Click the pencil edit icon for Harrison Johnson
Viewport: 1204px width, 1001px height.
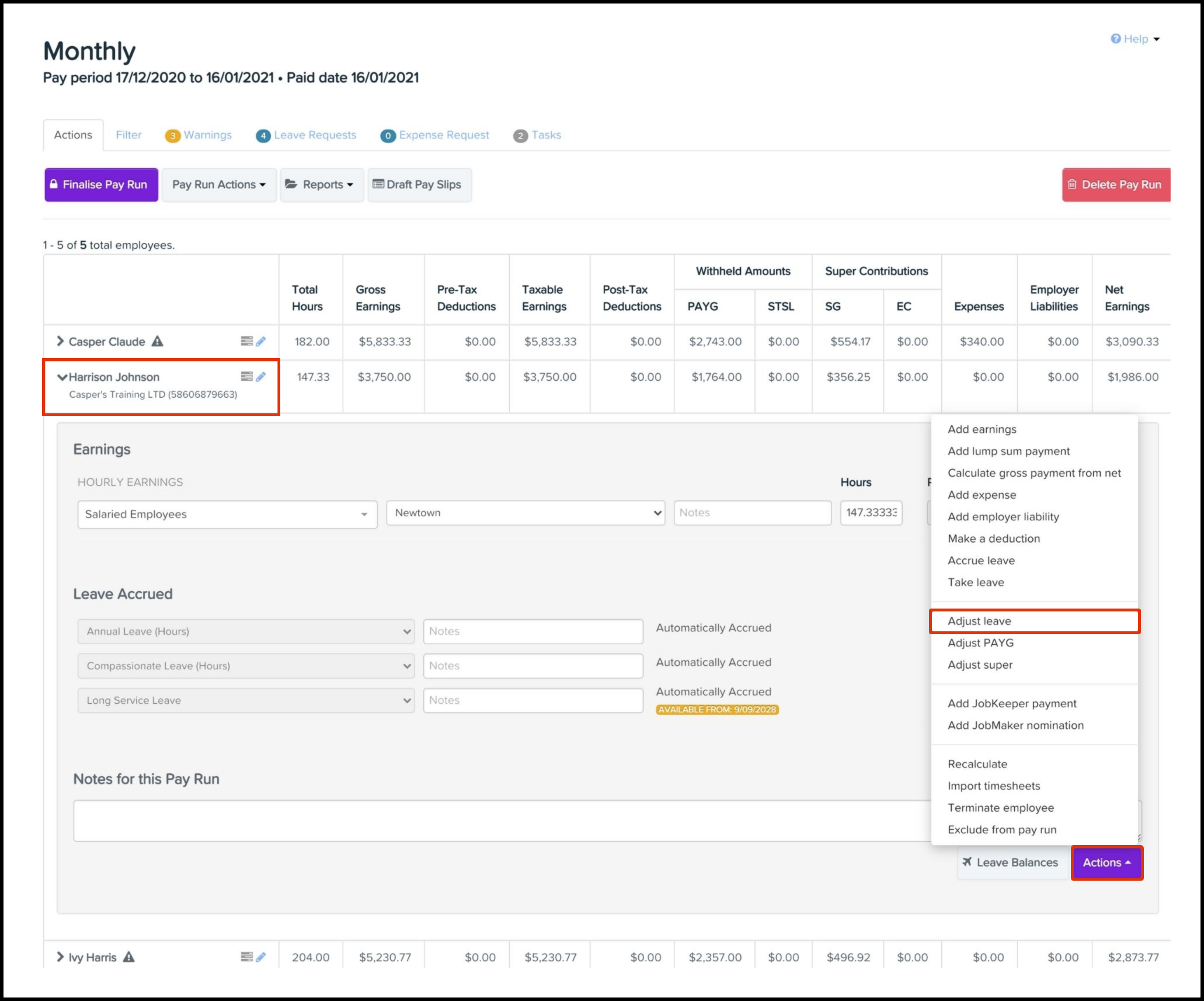261,377
